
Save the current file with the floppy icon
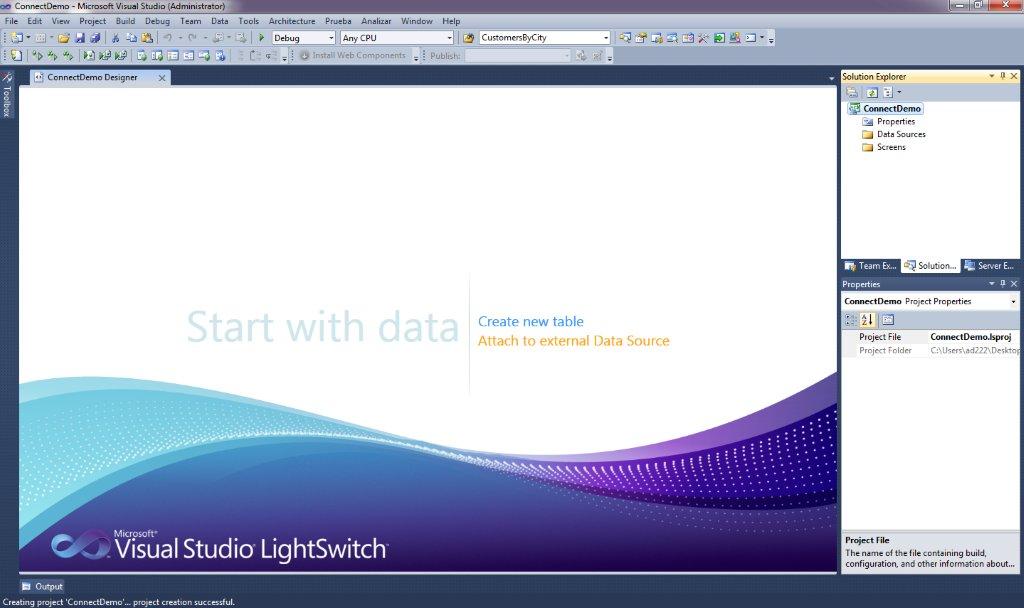(x=80, y=38)
